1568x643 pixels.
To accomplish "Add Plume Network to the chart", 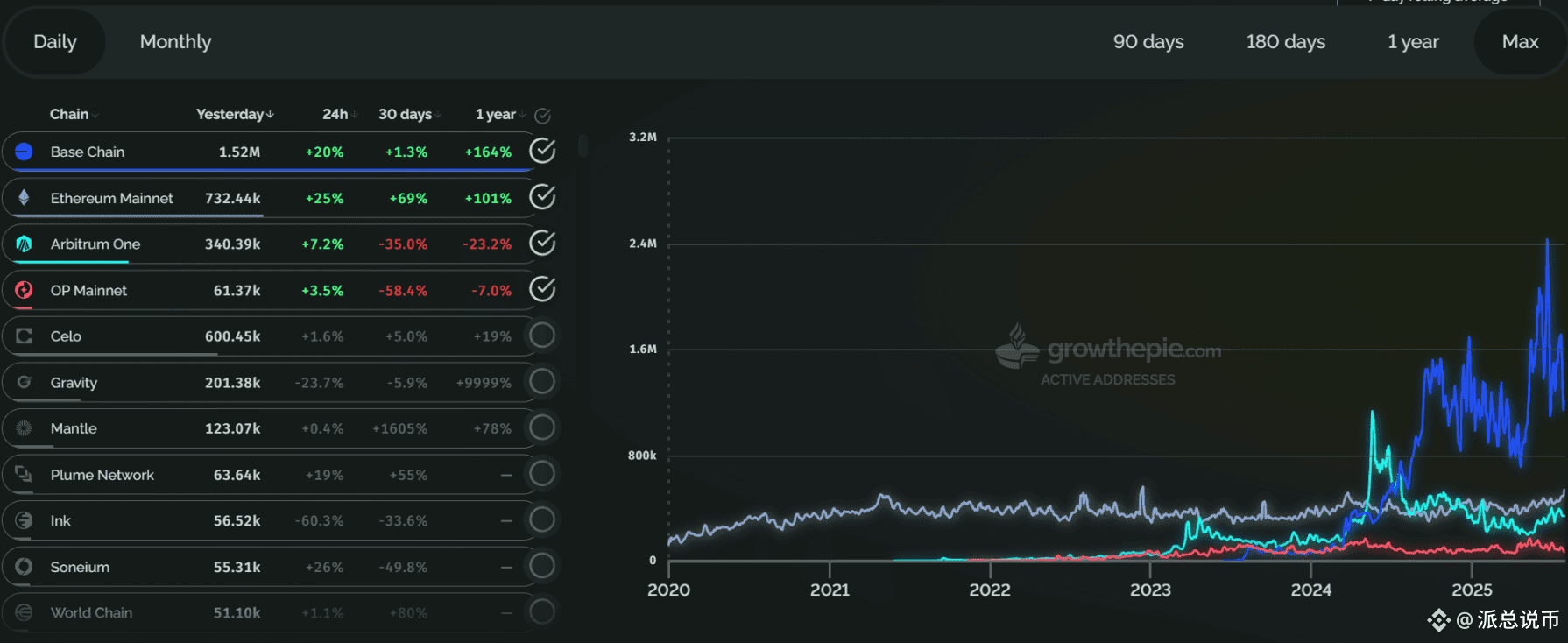I will [x=542, y=473].
